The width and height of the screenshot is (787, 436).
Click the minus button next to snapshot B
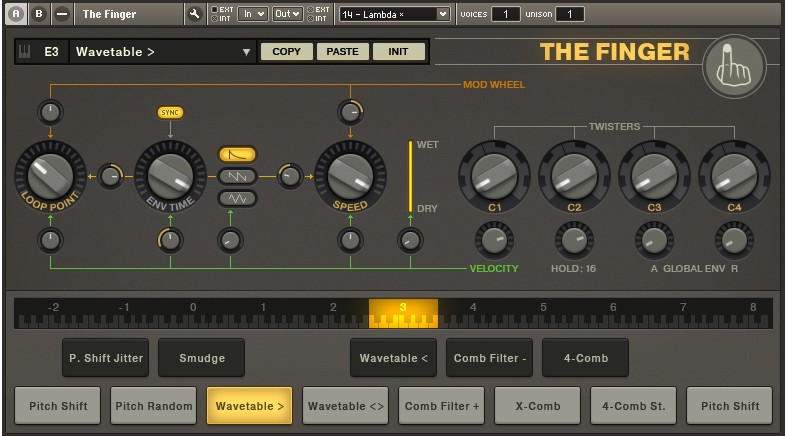click(x=62, y=14)
